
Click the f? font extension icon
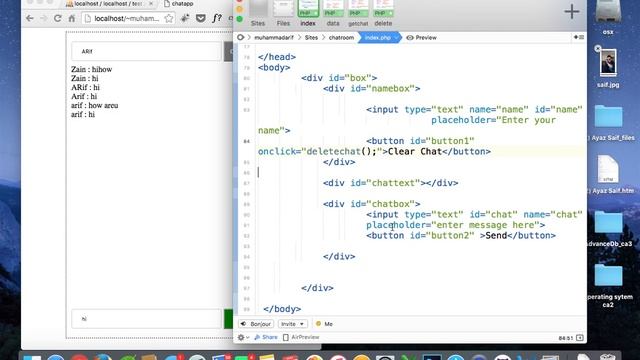(217, 18)
